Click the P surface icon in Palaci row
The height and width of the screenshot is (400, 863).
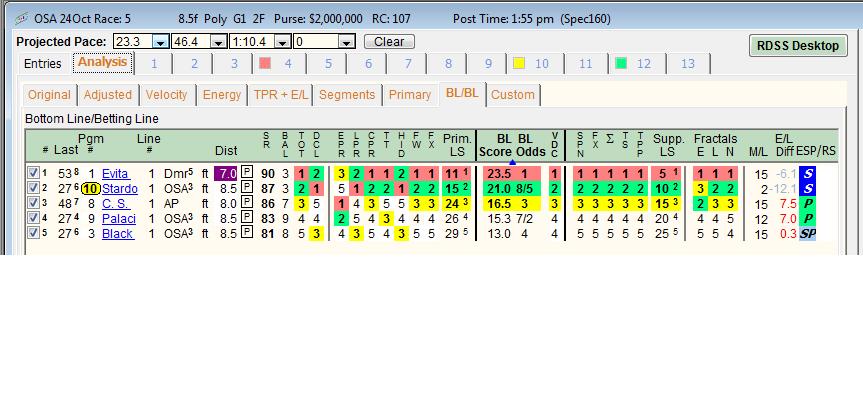(x=247, y=218)
